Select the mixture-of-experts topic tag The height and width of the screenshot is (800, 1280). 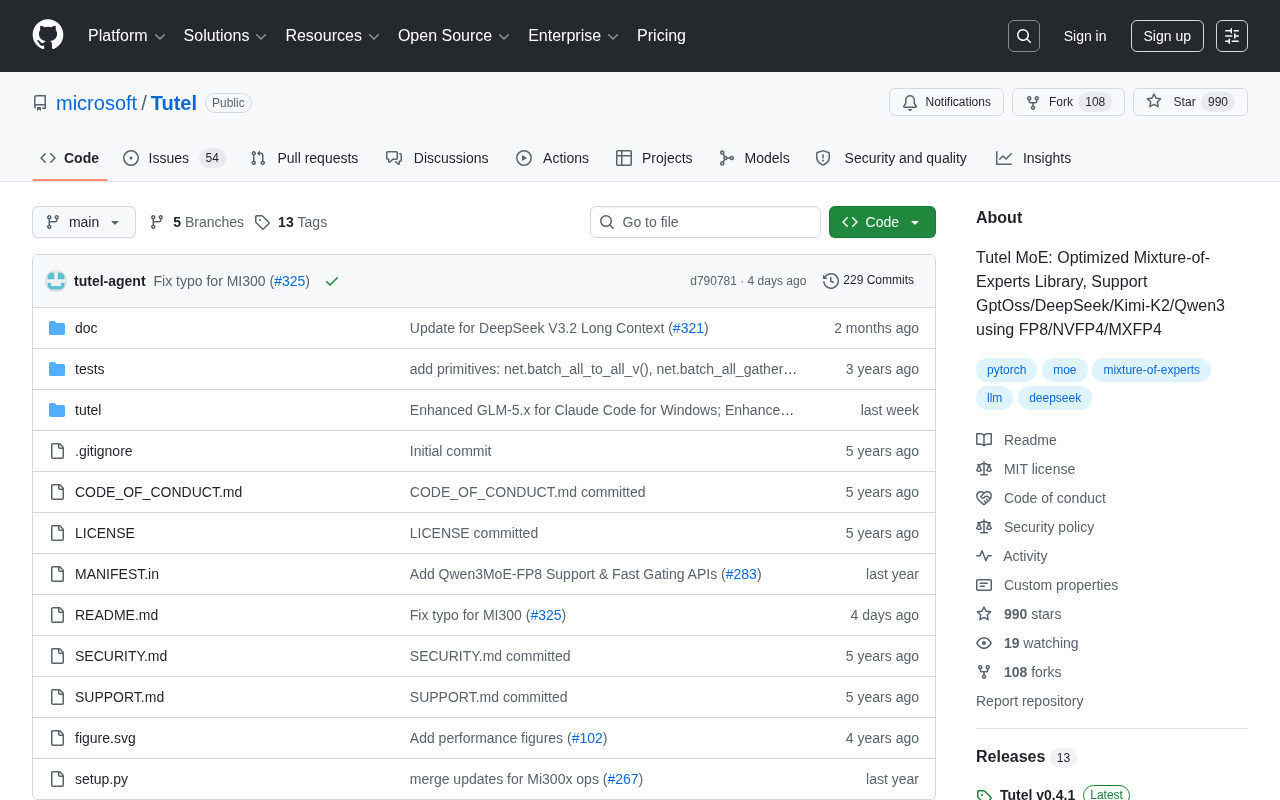(x=1151, y=370)
